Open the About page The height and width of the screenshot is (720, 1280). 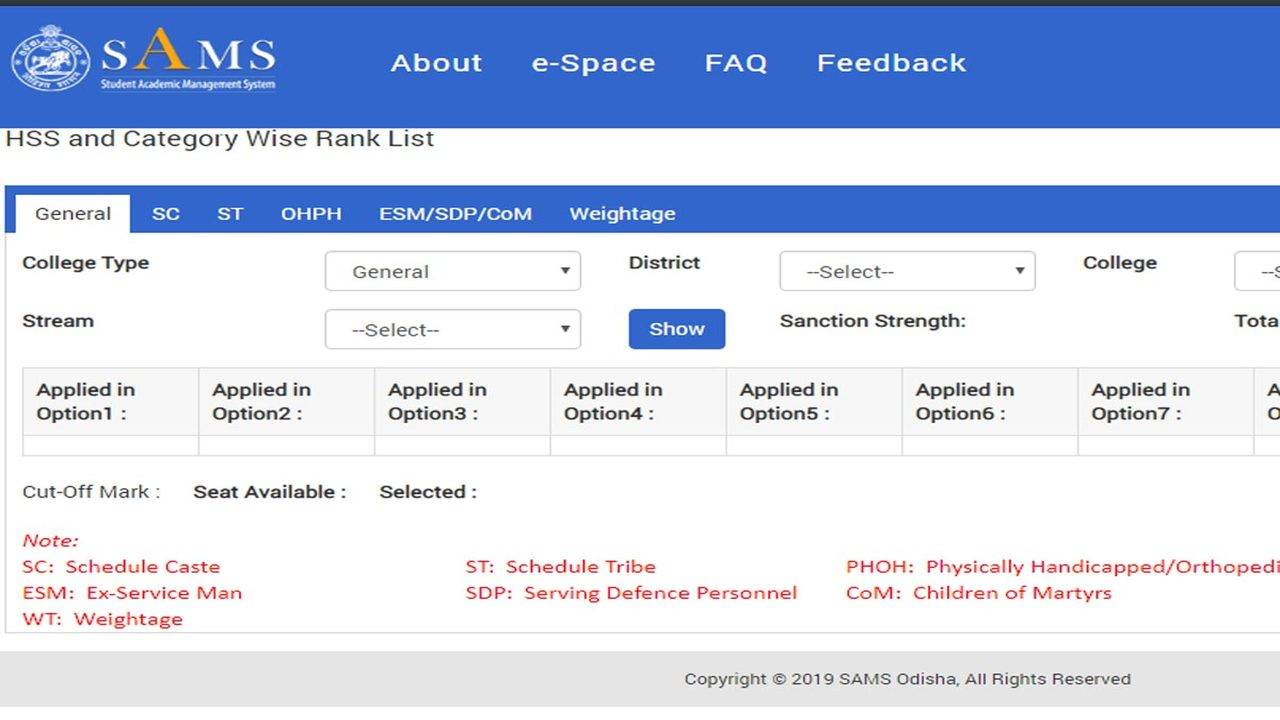[436, 63]
